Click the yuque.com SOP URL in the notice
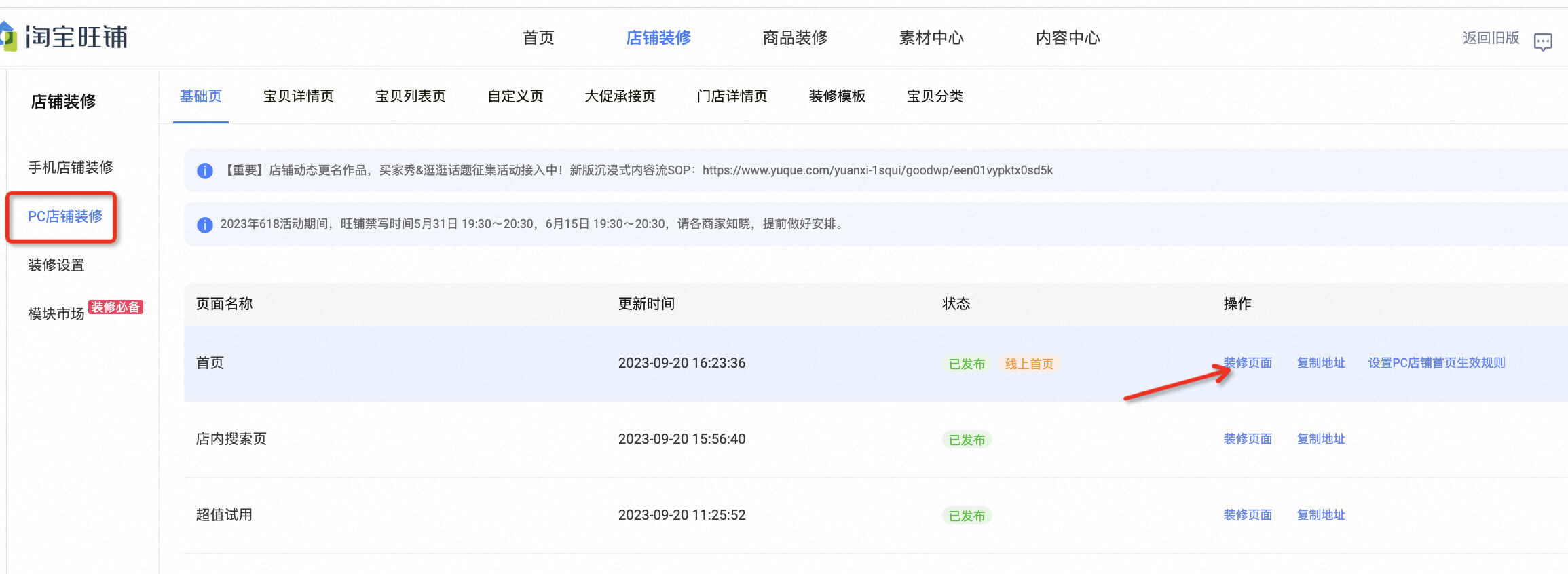 coord(878,170)
